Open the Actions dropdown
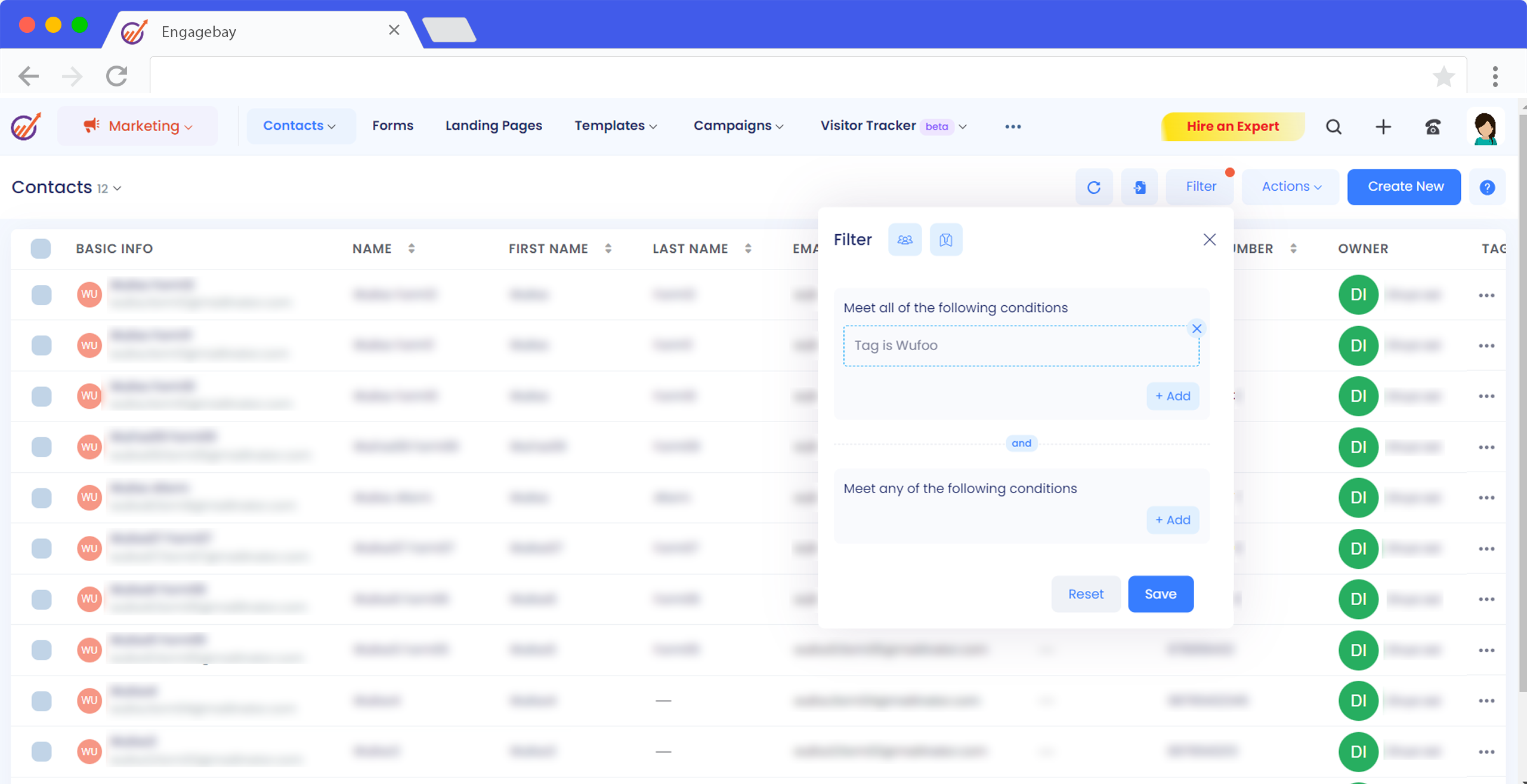 tap(1291, 187)
